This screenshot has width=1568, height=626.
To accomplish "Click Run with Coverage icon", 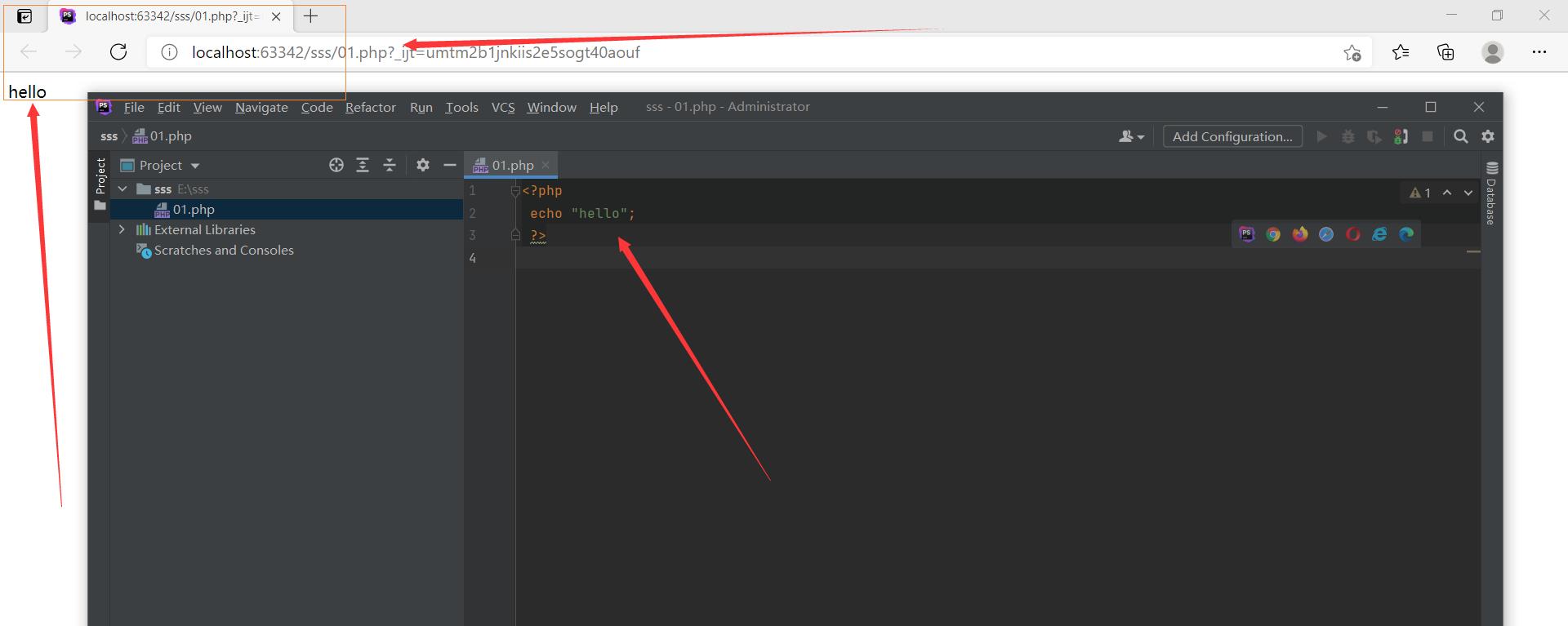I will (x=1374, y=136).
